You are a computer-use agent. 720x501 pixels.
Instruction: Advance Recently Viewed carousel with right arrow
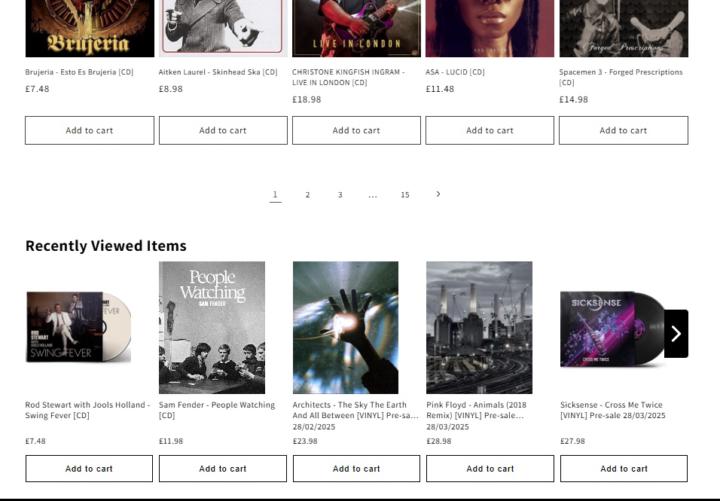point(676,334)
